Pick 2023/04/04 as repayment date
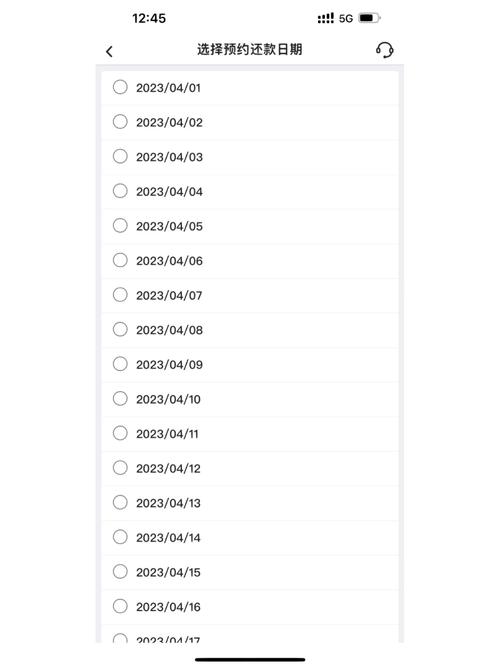 pyautogui.click(x=250, y=191)
